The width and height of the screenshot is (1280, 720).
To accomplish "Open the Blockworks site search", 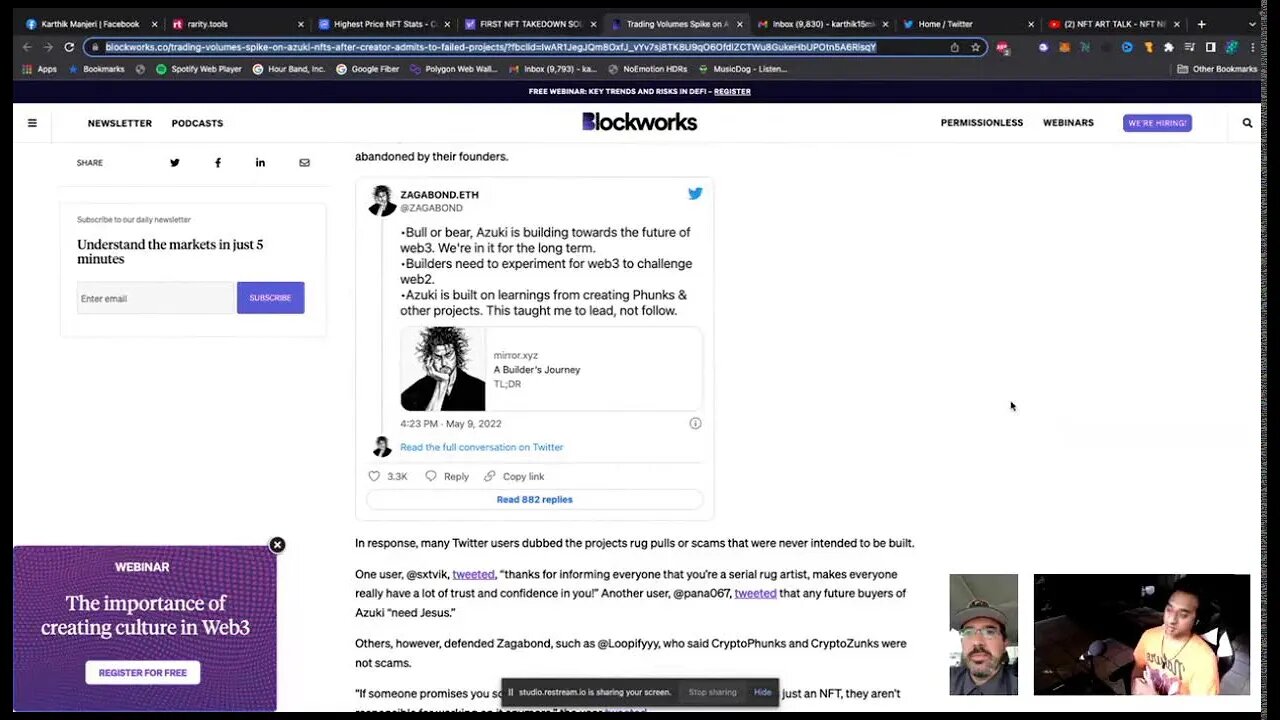I will pos(1247,123).
